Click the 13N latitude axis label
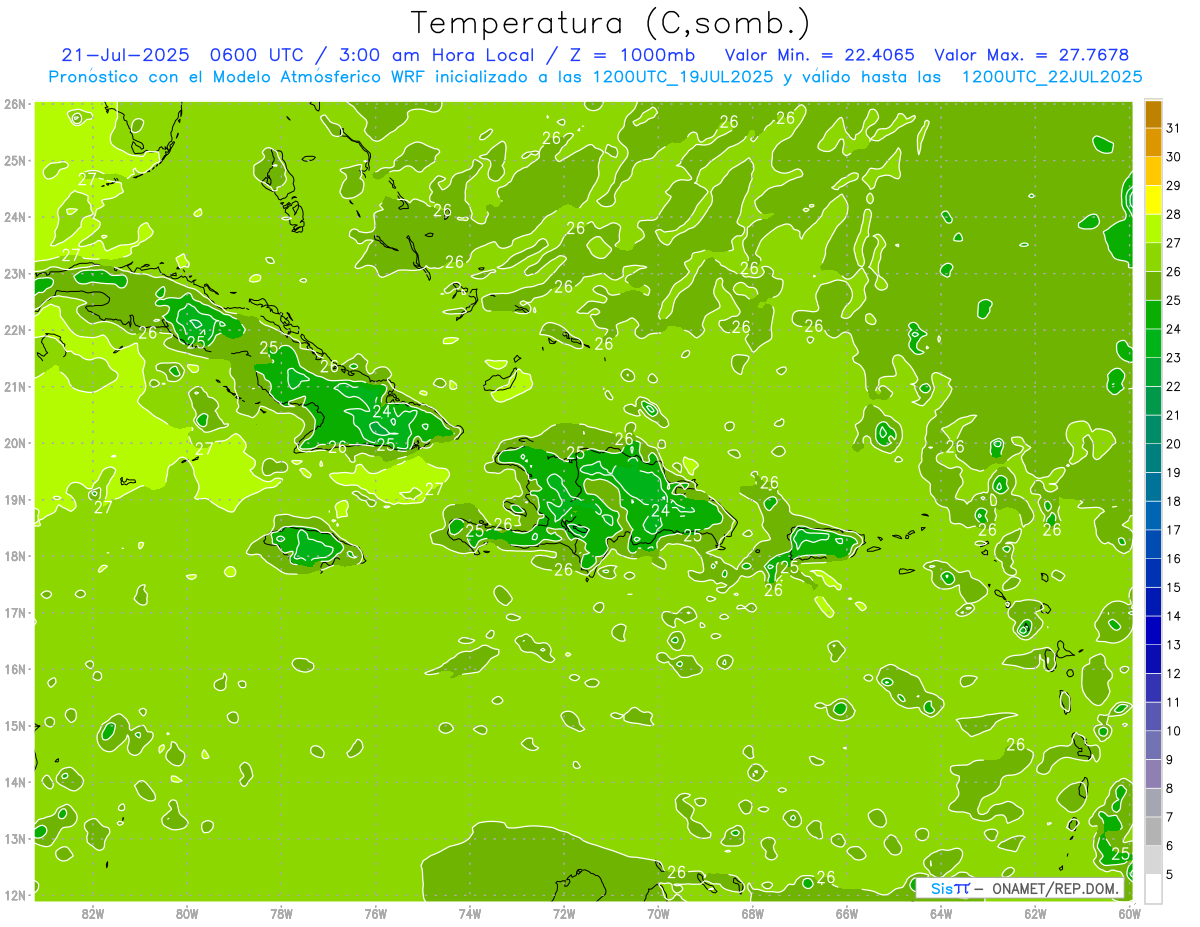 tap(16, 838)
